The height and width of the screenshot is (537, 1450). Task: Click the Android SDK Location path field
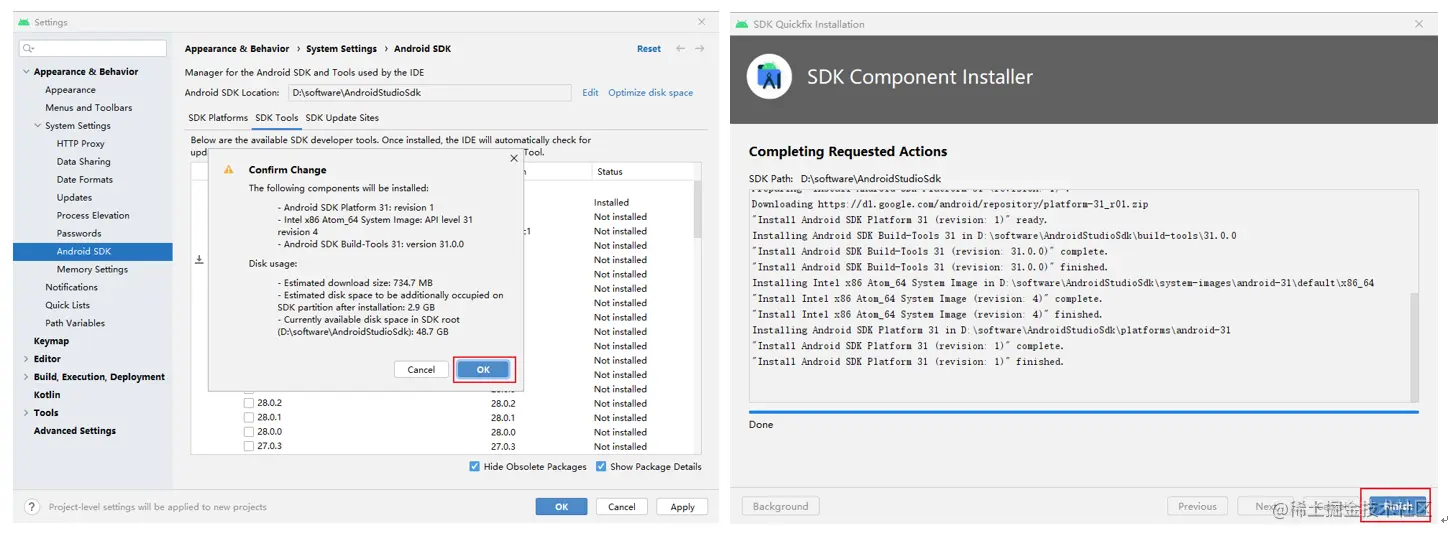coord(430,93)
